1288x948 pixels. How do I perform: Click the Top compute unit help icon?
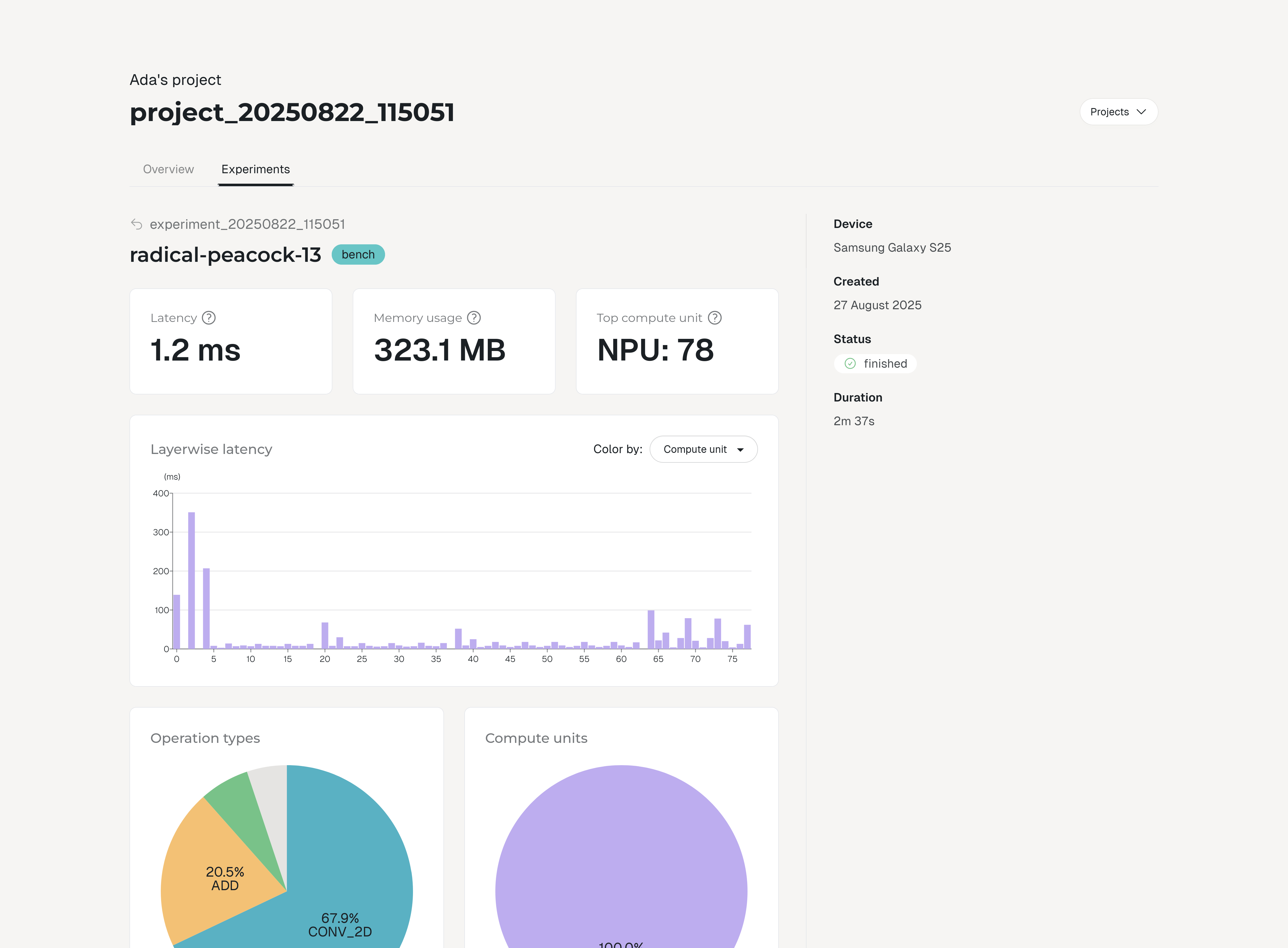[714, 318]
